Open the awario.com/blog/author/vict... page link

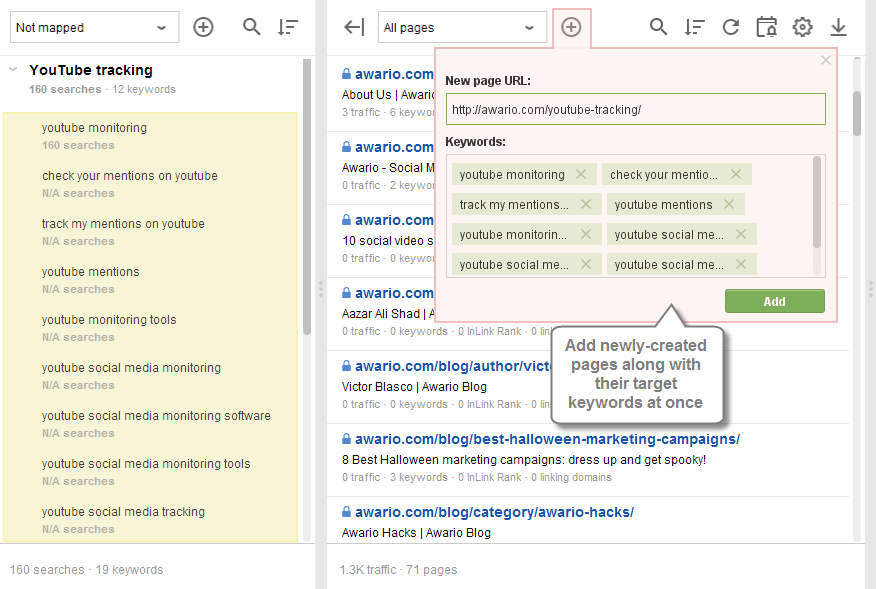point(453,366)
